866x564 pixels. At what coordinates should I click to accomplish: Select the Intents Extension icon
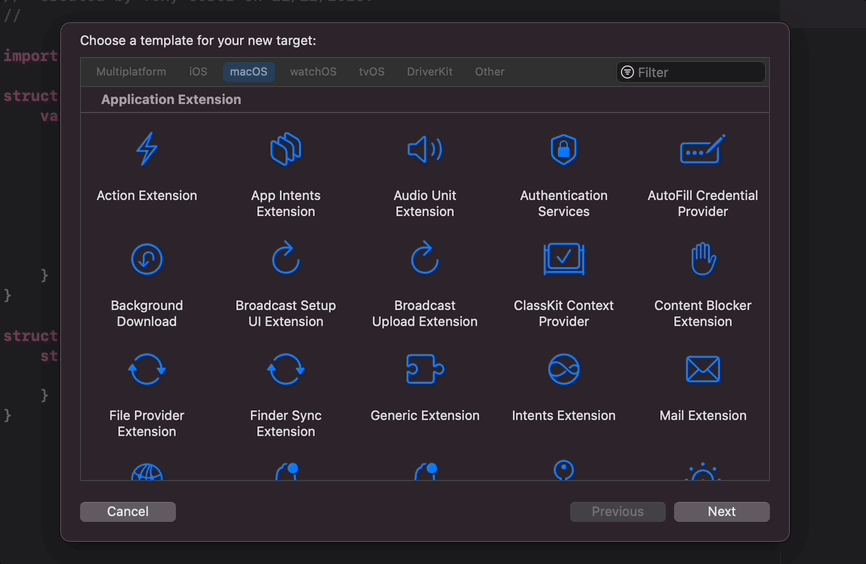click(564, 369)
